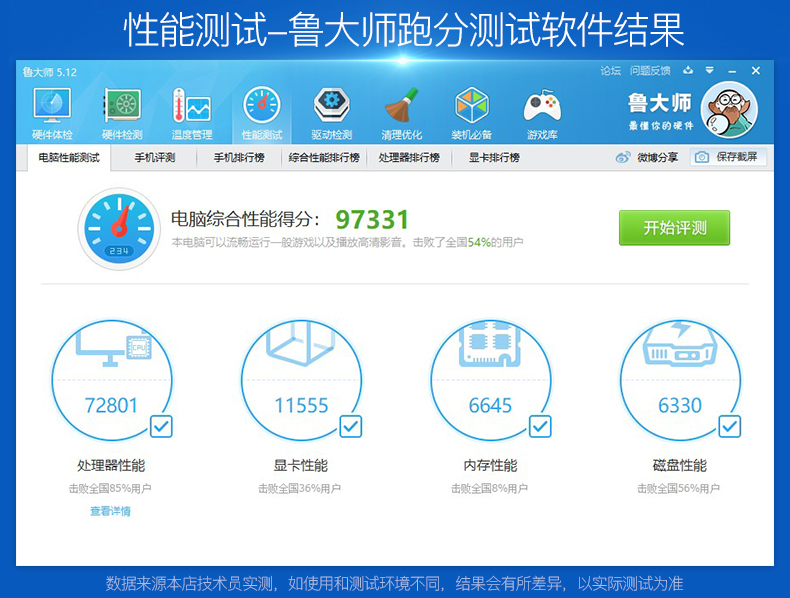Click the 内存性能 memory chip graphic
Image resolution: width=790 pixels, height=598 pixels.
coord(490,344)
